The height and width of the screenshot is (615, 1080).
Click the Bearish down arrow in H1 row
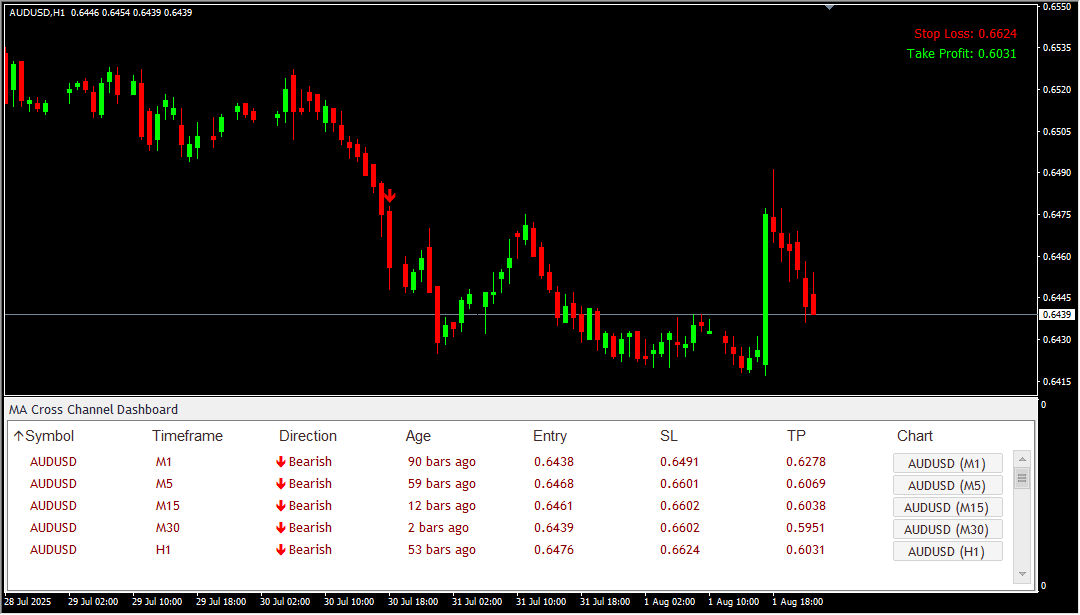click(281, 550)
